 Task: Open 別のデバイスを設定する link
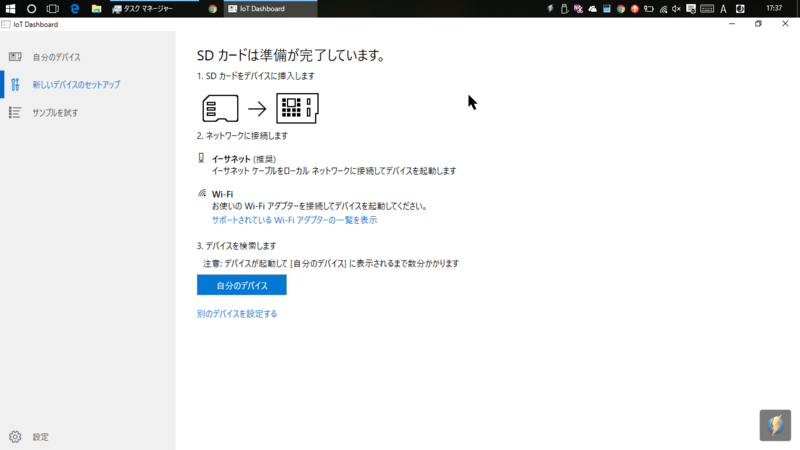tap(237, 314)
